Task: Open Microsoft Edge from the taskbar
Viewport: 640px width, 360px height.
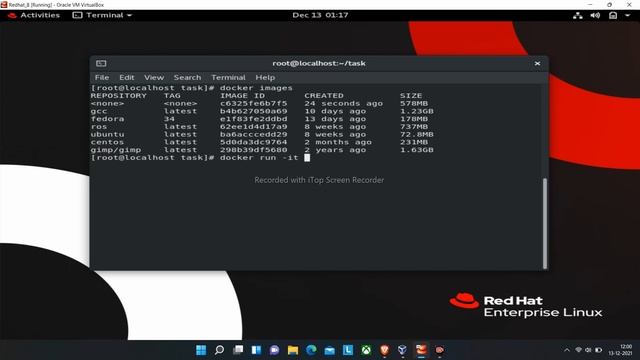Action: point(311,350)
